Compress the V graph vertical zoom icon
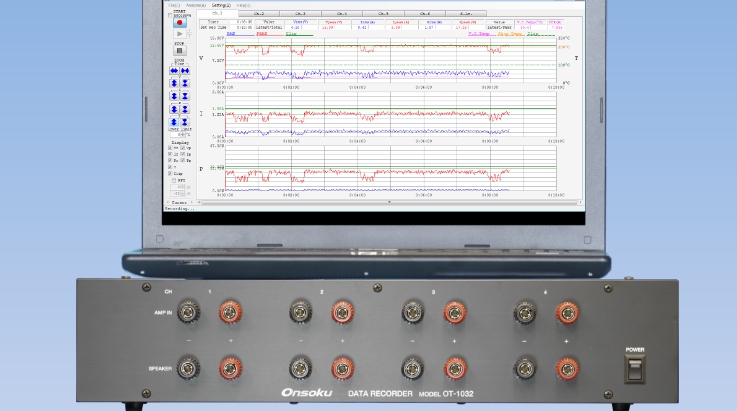Screen dimensions: 737x411 click(185, 83)
